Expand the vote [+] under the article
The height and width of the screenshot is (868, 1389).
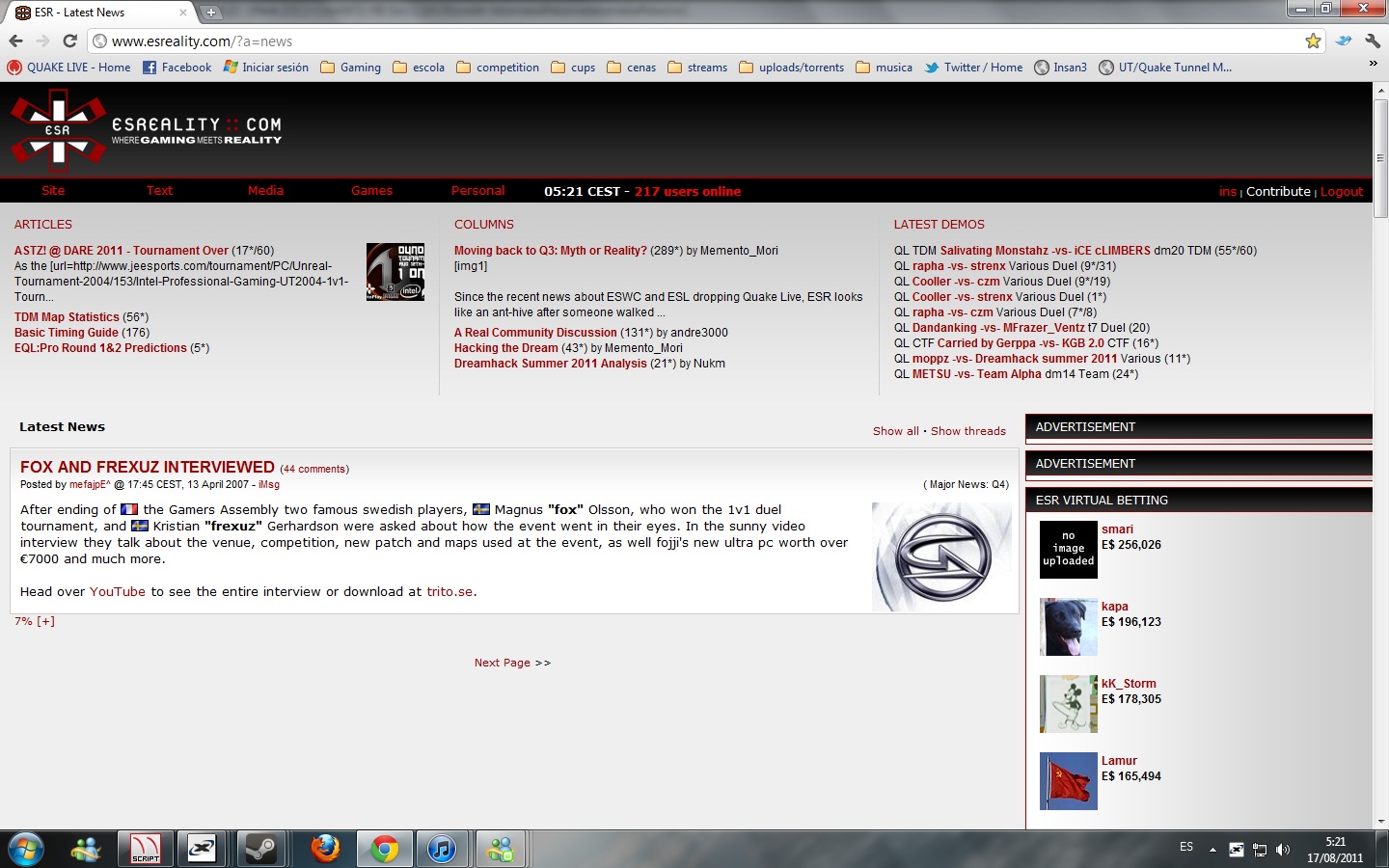click(x=45, y=621)
